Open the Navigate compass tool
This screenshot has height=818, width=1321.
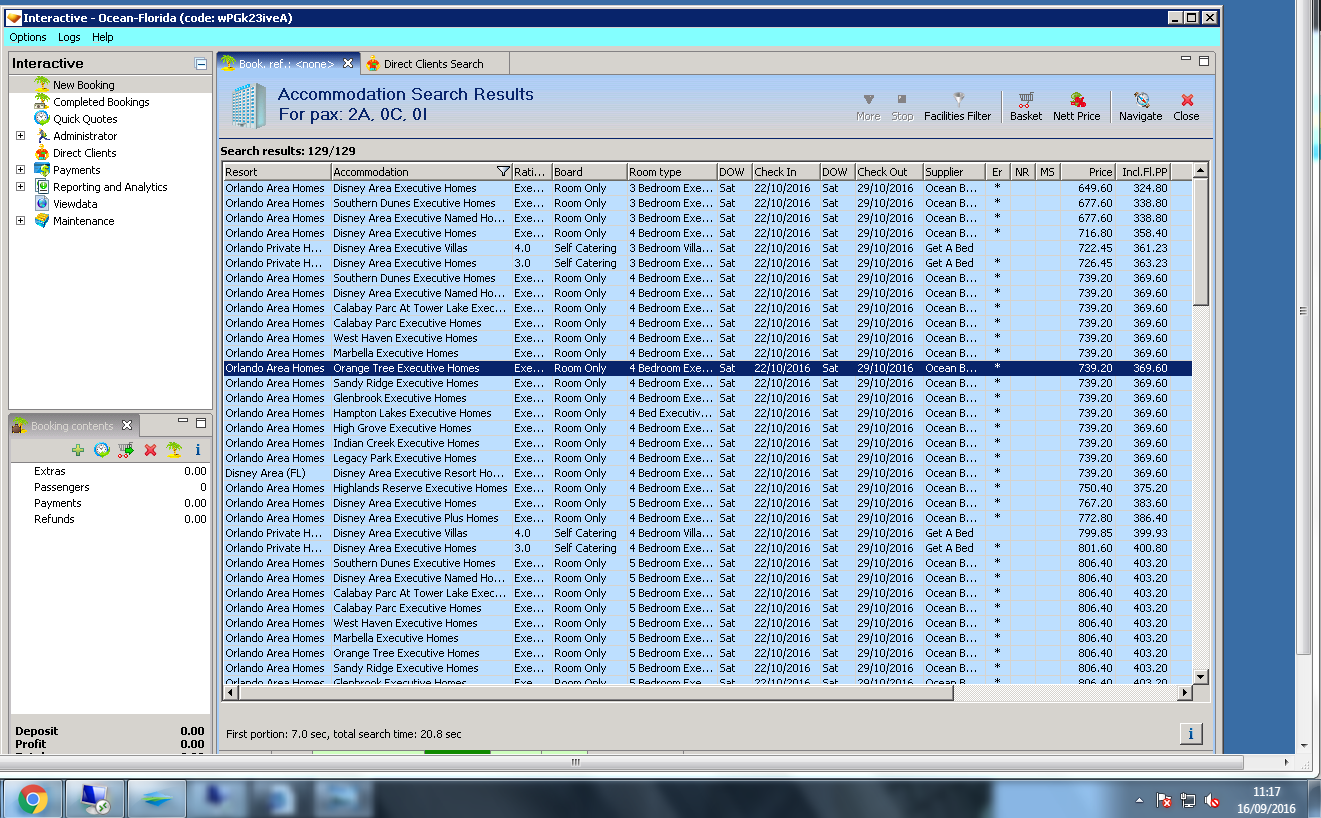tap(1140, 107)
